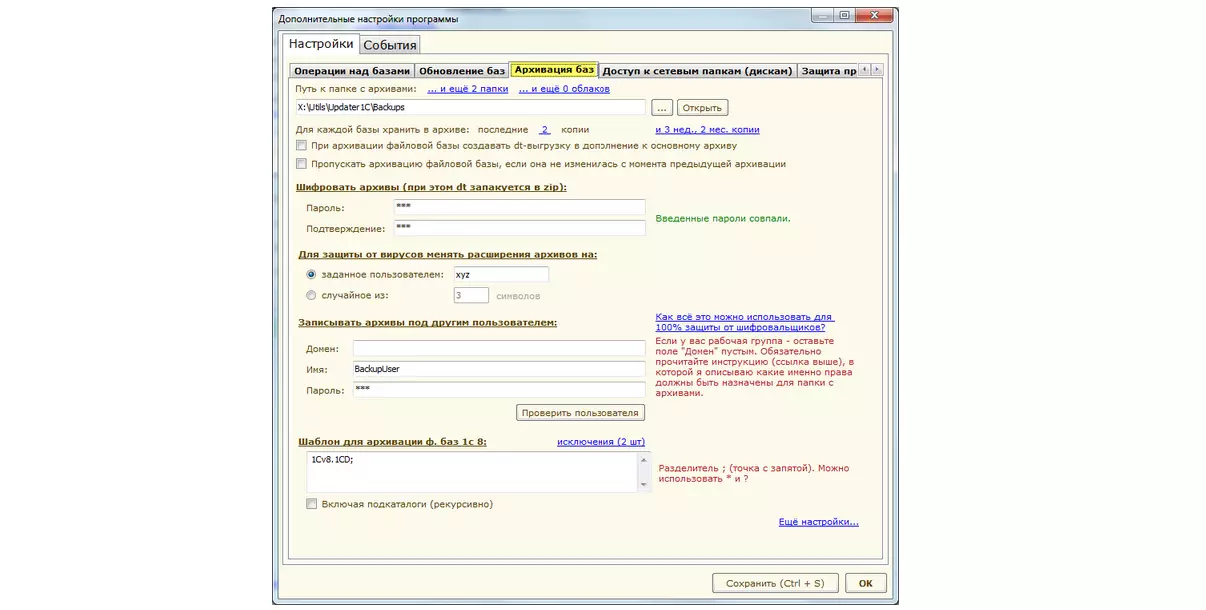Click the template box scroll down arrow
The width and height of the screenshot is (1206, 610).
(644, 485)
